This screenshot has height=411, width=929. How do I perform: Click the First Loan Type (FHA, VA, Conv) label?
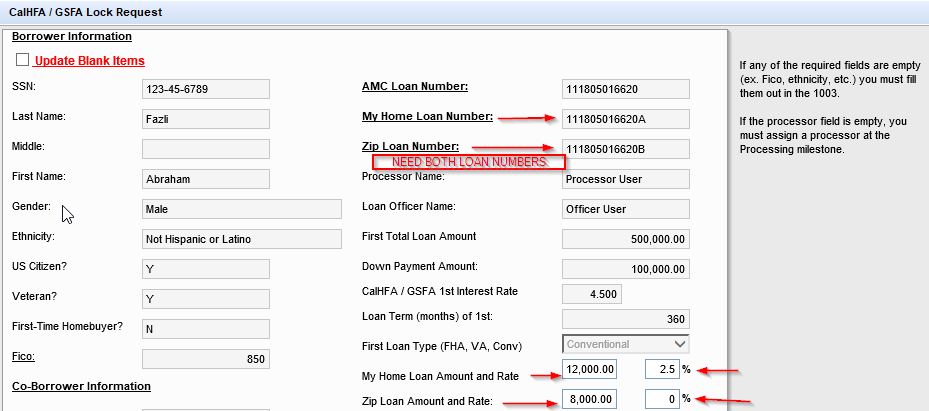[441, 346]
